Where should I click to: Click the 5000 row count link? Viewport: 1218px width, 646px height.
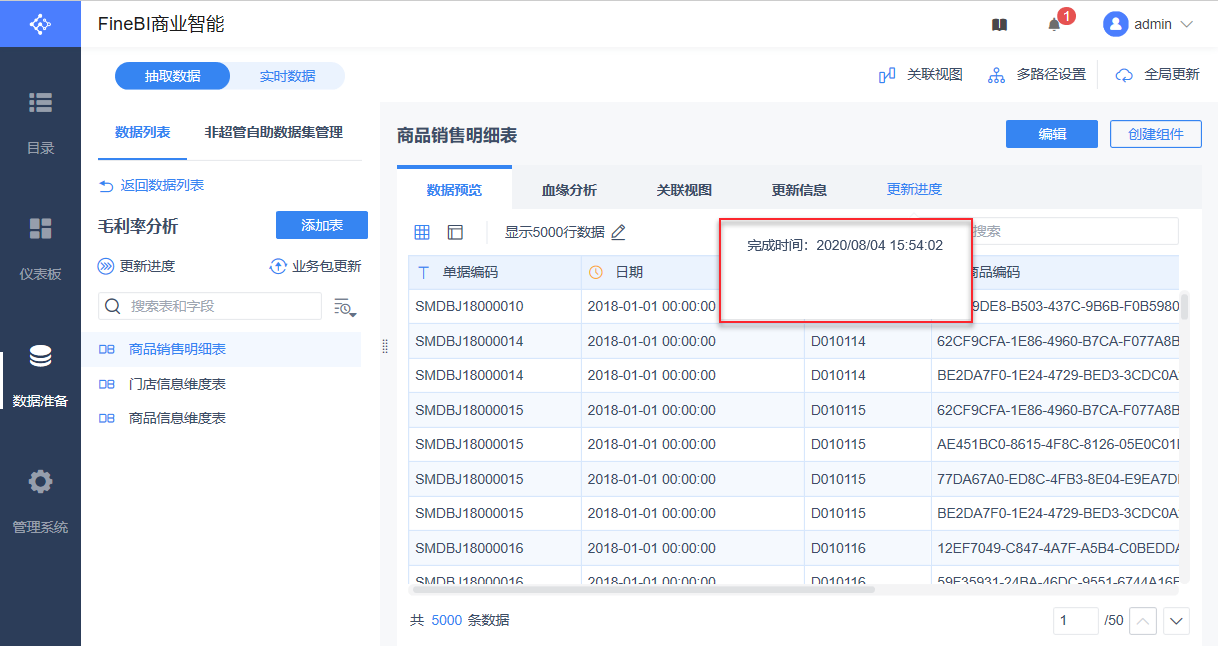pyautogui.click(x=447, y=620)
